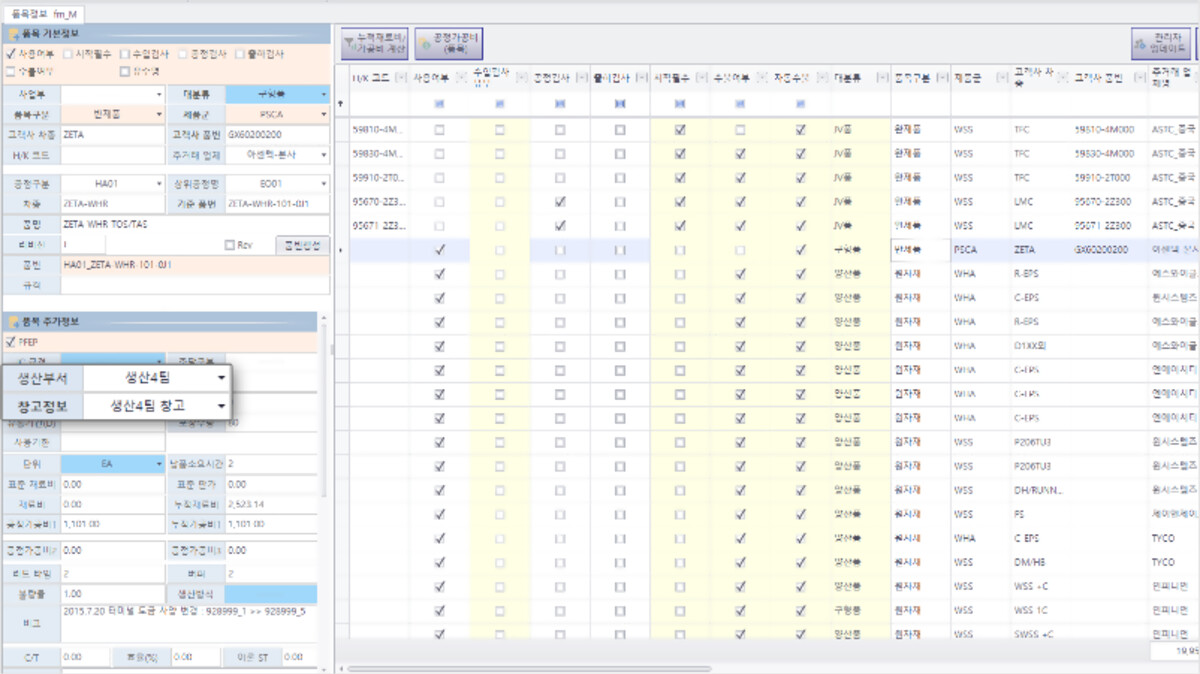Toggle the 출하검사 checkbox in basic info

click(239, 54)
